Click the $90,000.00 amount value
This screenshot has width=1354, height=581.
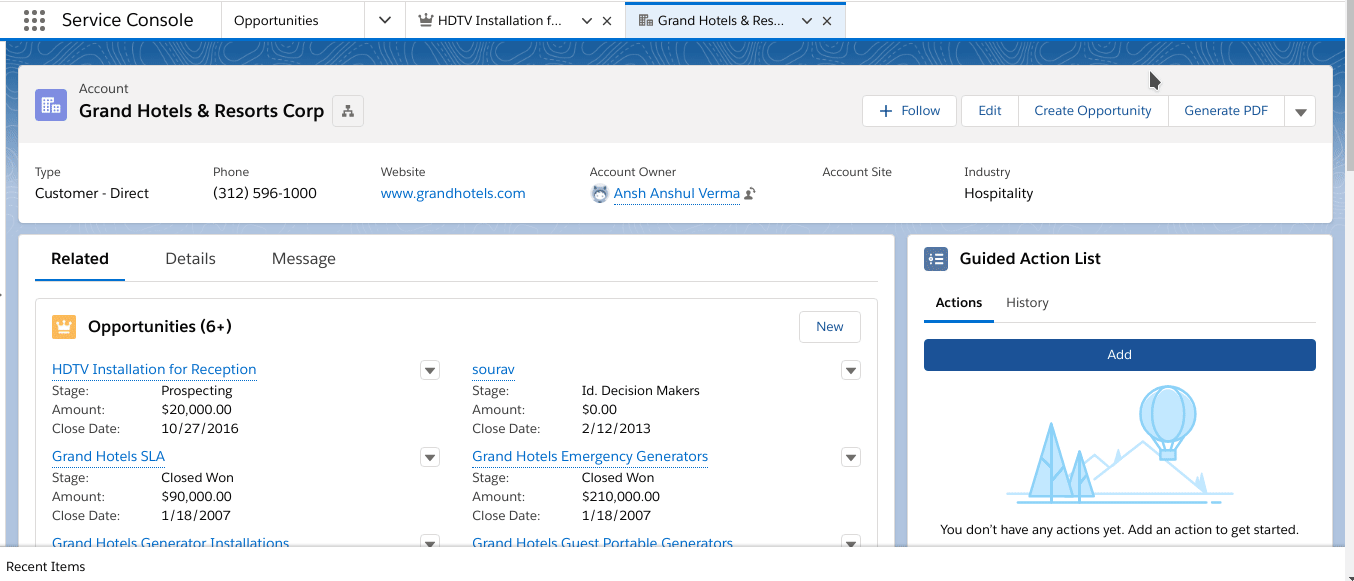196,497
